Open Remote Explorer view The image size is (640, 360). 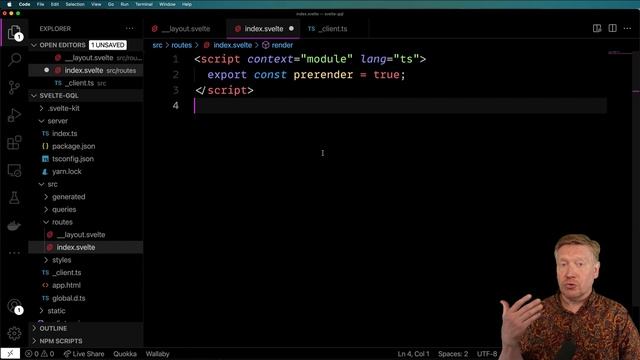14,170
